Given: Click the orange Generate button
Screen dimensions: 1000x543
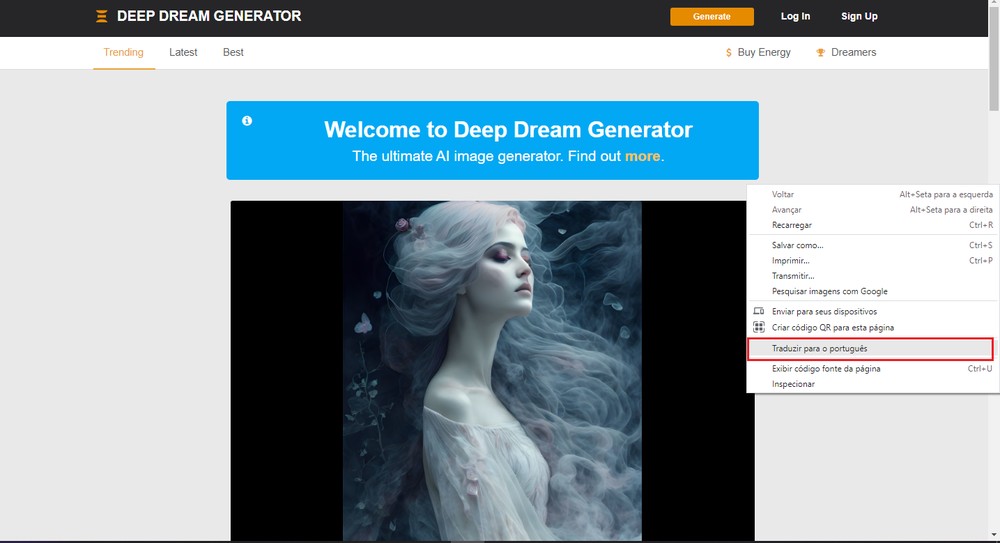Looking at the screenshot, I should 712,17.
